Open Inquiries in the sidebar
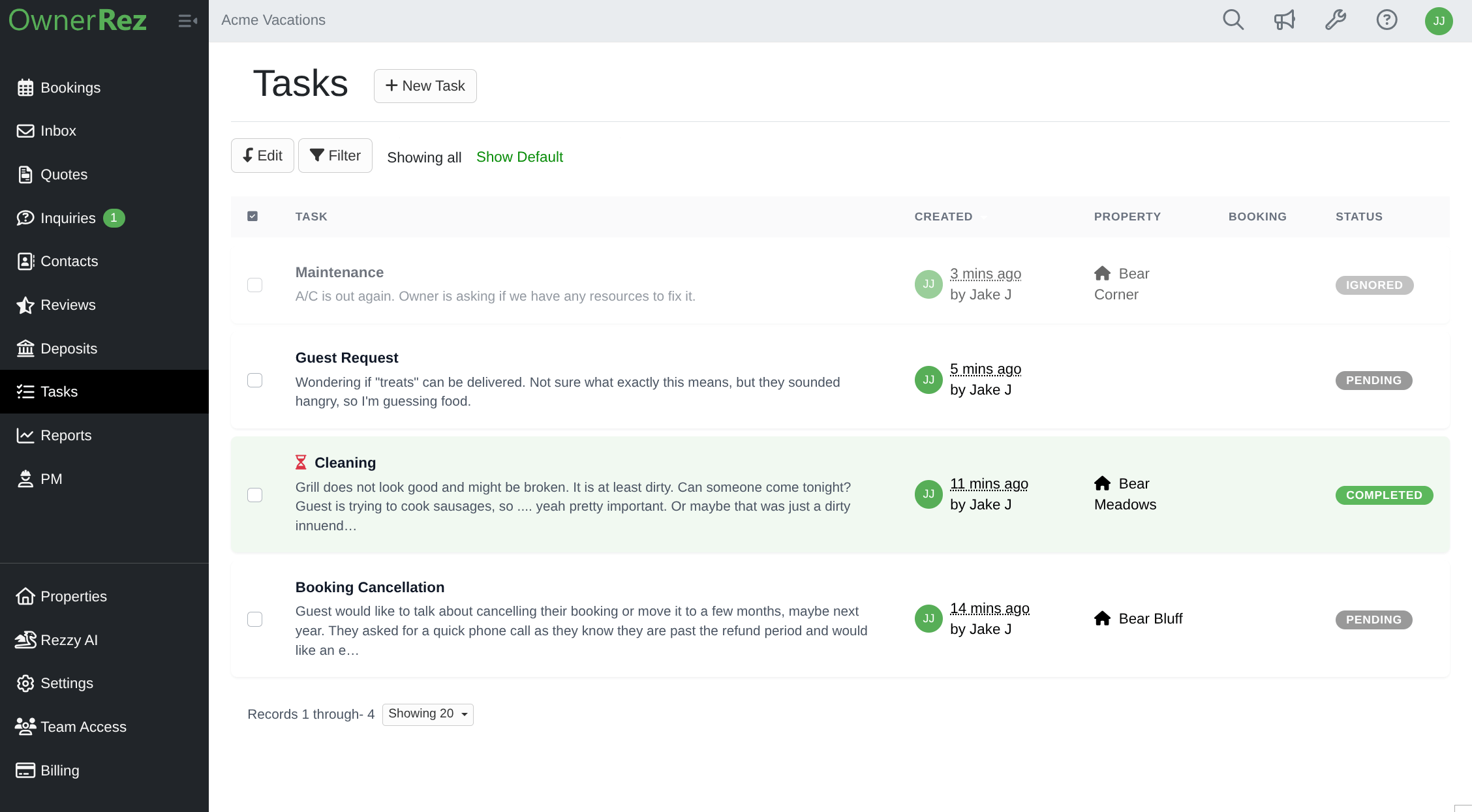Image resolution: width=1472 pixels, height=812 pixels. tap(104, 218)
